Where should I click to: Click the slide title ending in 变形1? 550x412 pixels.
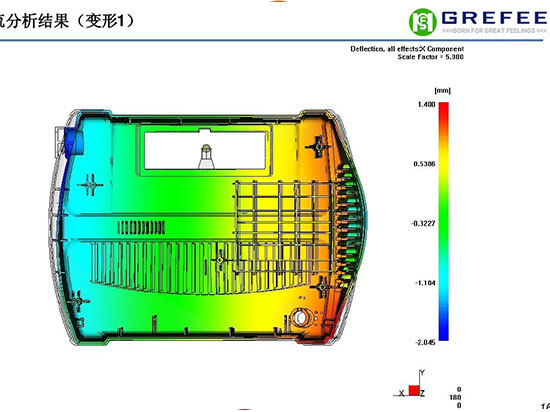(x=67, y=20)
